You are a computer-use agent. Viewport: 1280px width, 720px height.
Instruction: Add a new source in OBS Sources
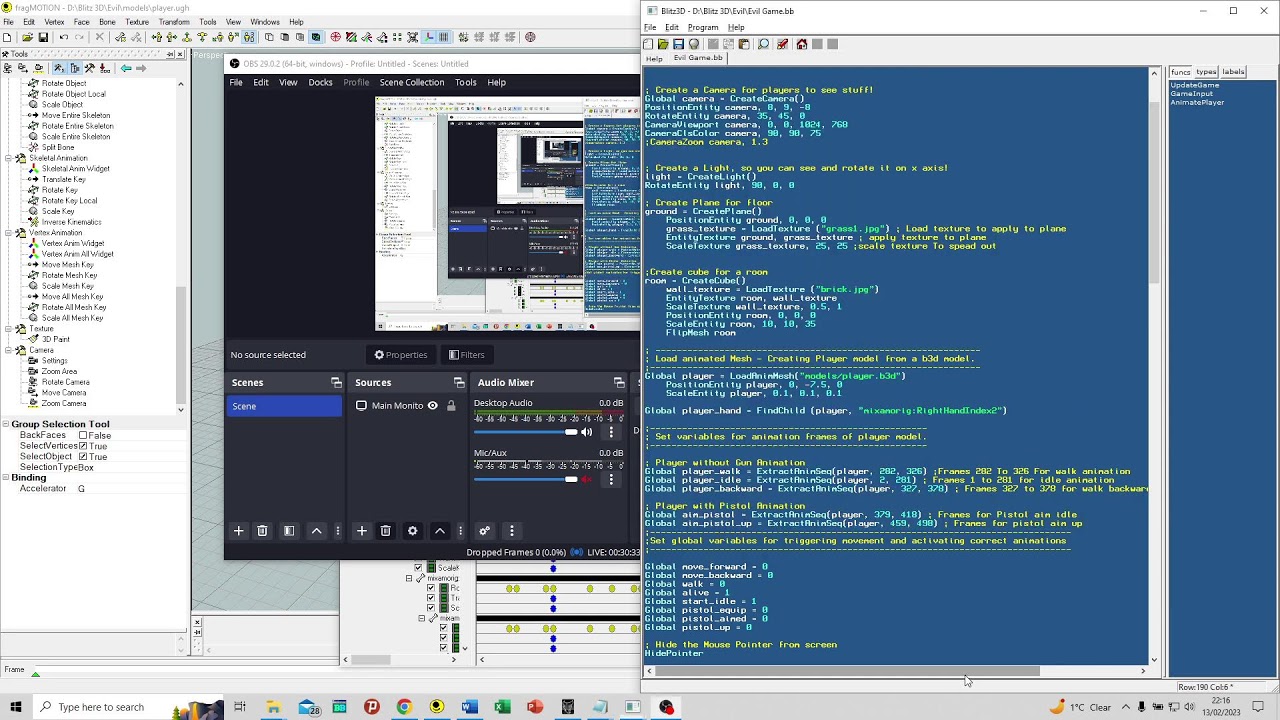[x=361, y=531]
